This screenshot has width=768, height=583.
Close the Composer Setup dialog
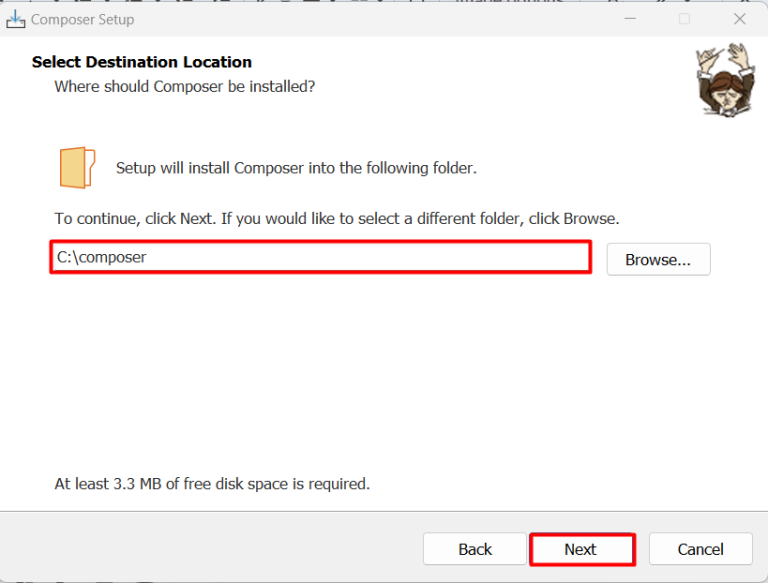[740, 19]
